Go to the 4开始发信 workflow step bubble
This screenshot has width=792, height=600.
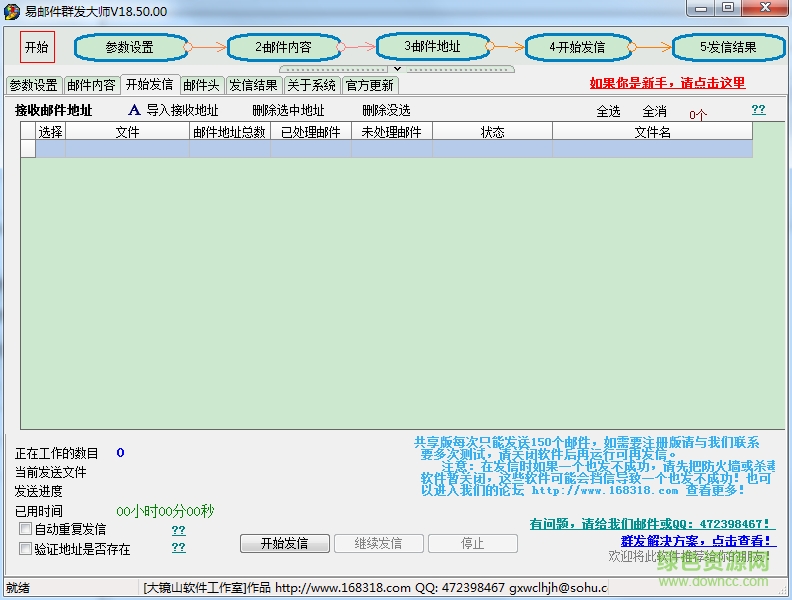coord(577,47)
